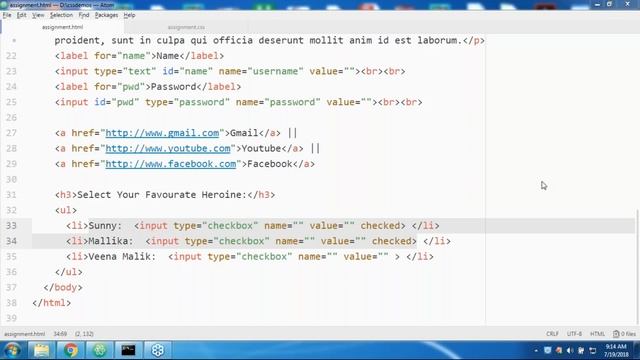Image resolution: width=640 pixels, height=360 pixels.
Task: Switch to the green Atom taskbar icon
Action: (x=100, y=350)
